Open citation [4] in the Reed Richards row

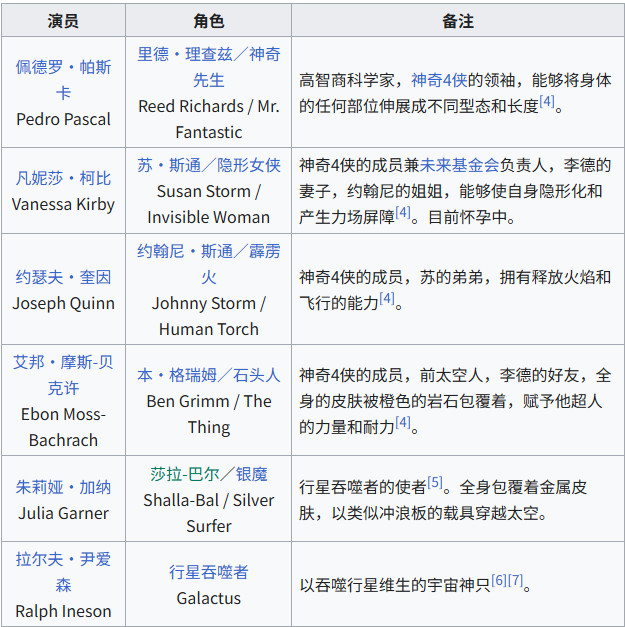pyautogui.click(x=547, y=101)
